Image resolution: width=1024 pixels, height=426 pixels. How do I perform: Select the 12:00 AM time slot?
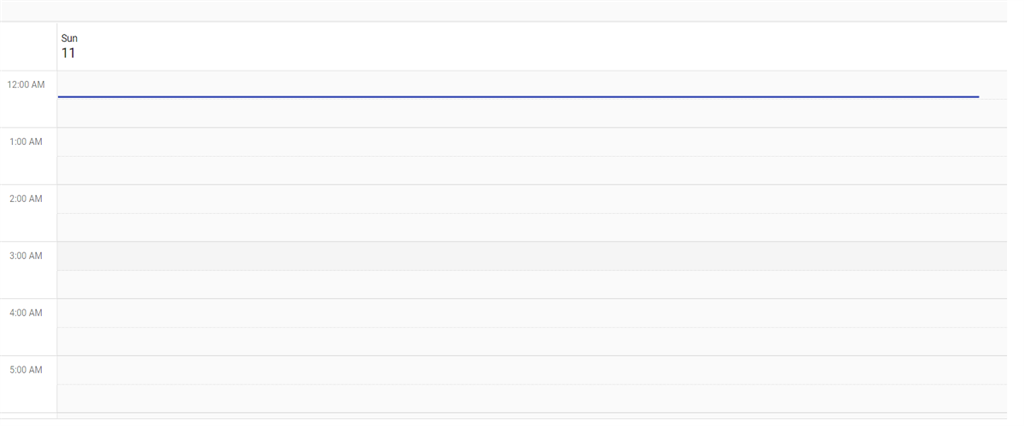point(530,83)
